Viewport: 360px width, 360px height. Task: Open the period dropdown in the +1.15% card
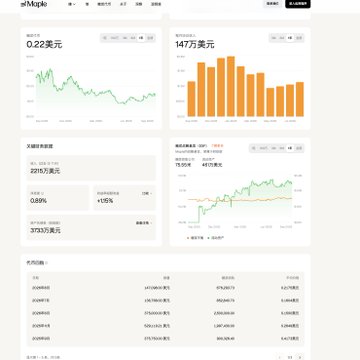(x=146, y=193)
